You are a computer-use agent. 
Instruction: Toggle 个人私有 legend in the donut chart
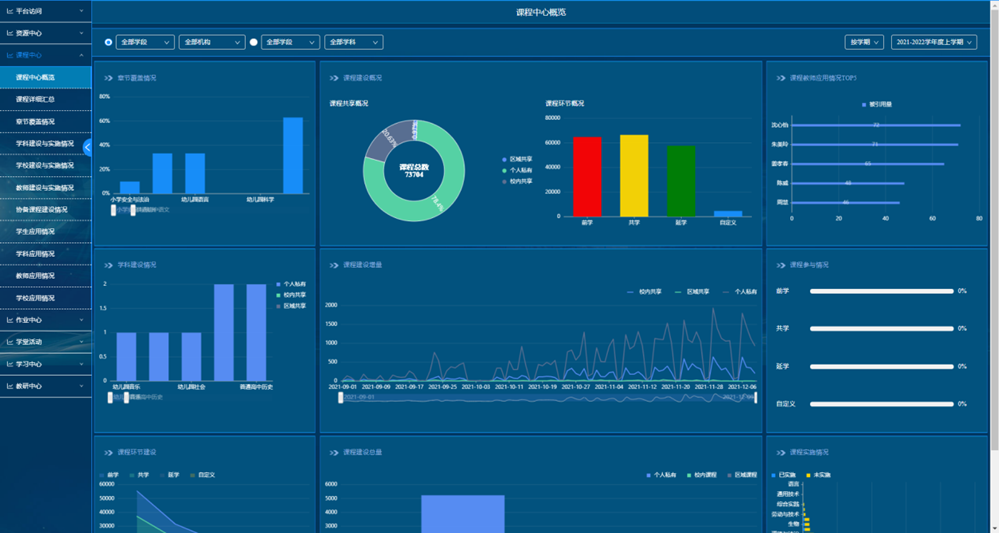pyautogui.click(x=517, y=171)
